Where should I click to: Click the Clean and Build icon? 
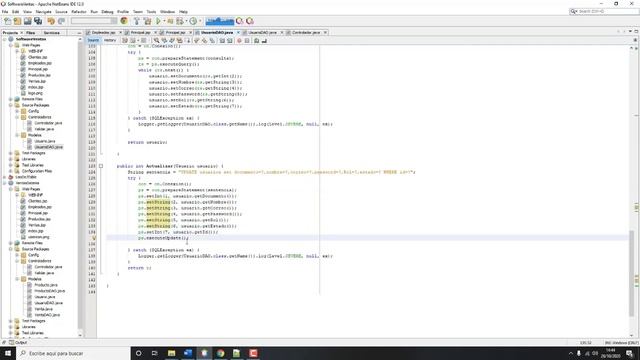tap(147, 21)
